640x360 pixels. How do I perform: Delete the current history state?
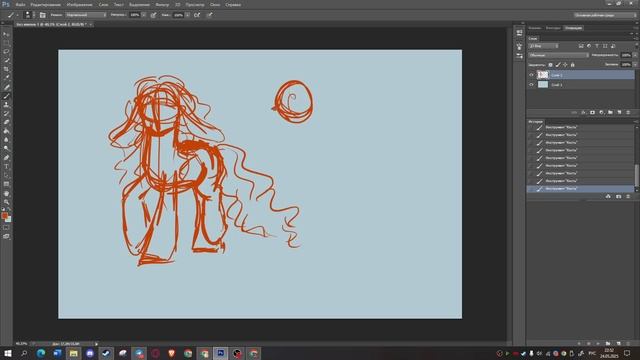628,196
